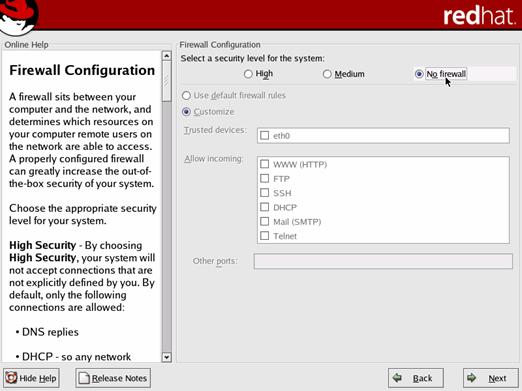Click the document icon on Release Notes
The image size is (522, 391).
coord(84,378)
